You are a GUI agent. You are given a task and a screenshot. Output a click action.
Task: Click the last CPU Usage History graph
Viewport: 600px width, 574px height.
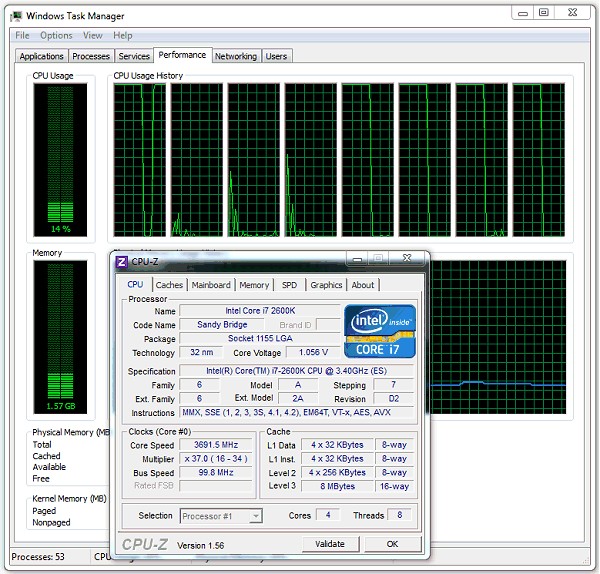tap(539, 160)
